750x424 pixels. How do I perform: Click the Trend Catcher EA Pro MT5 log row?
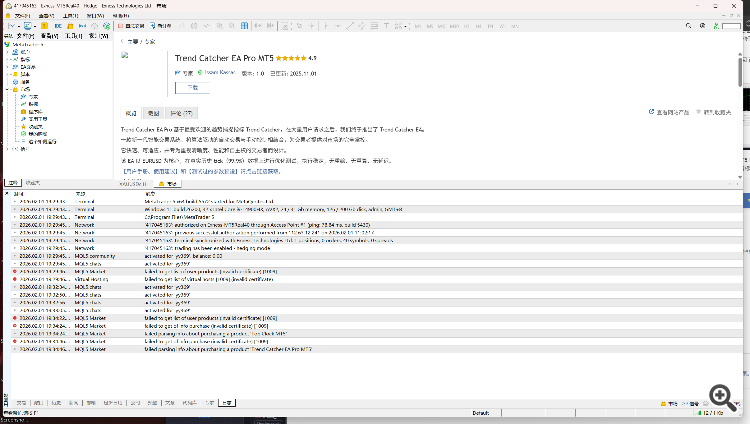point(376,349)
